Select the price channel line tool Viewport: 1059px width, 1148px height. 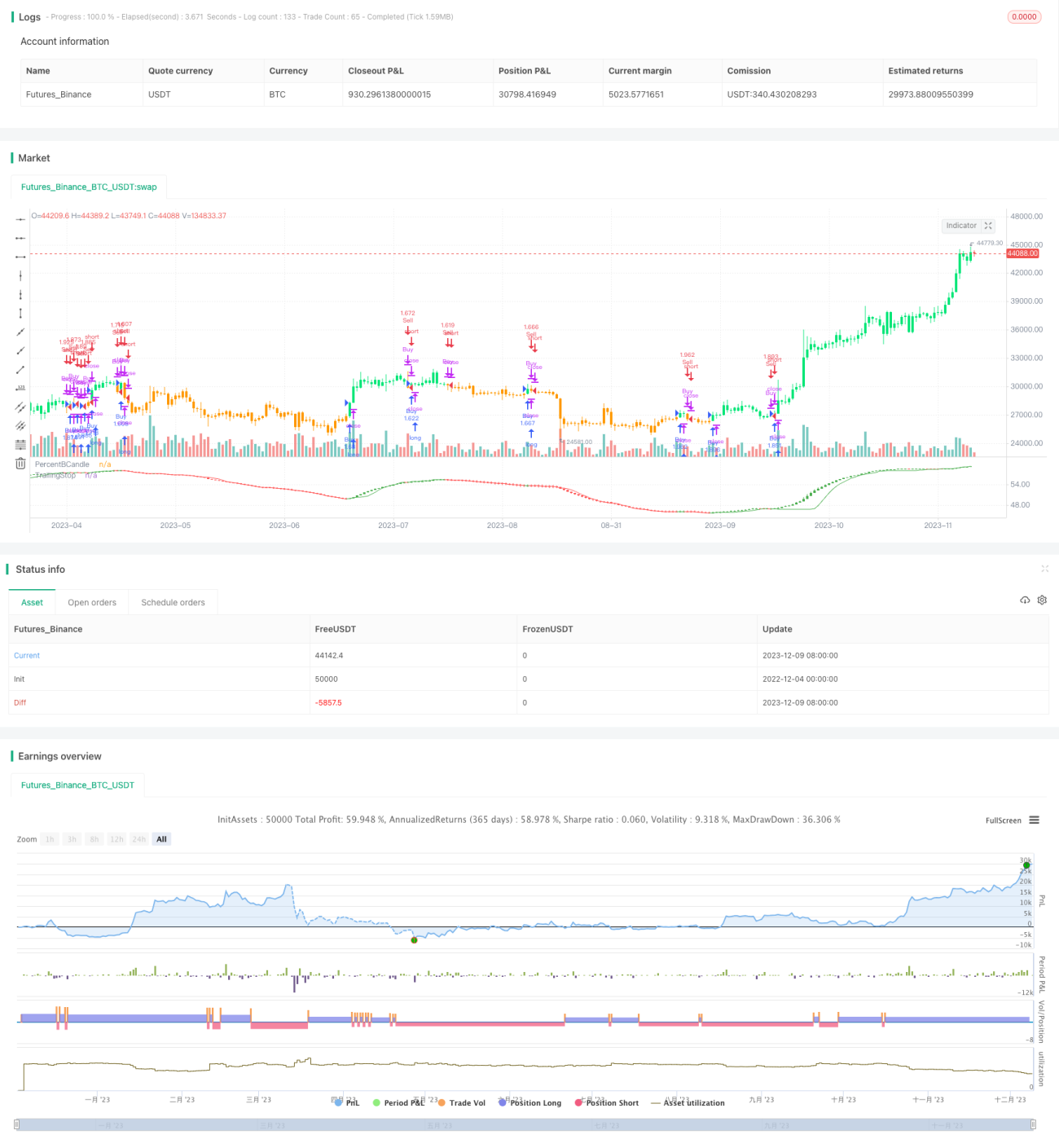(x=20, y=407)
